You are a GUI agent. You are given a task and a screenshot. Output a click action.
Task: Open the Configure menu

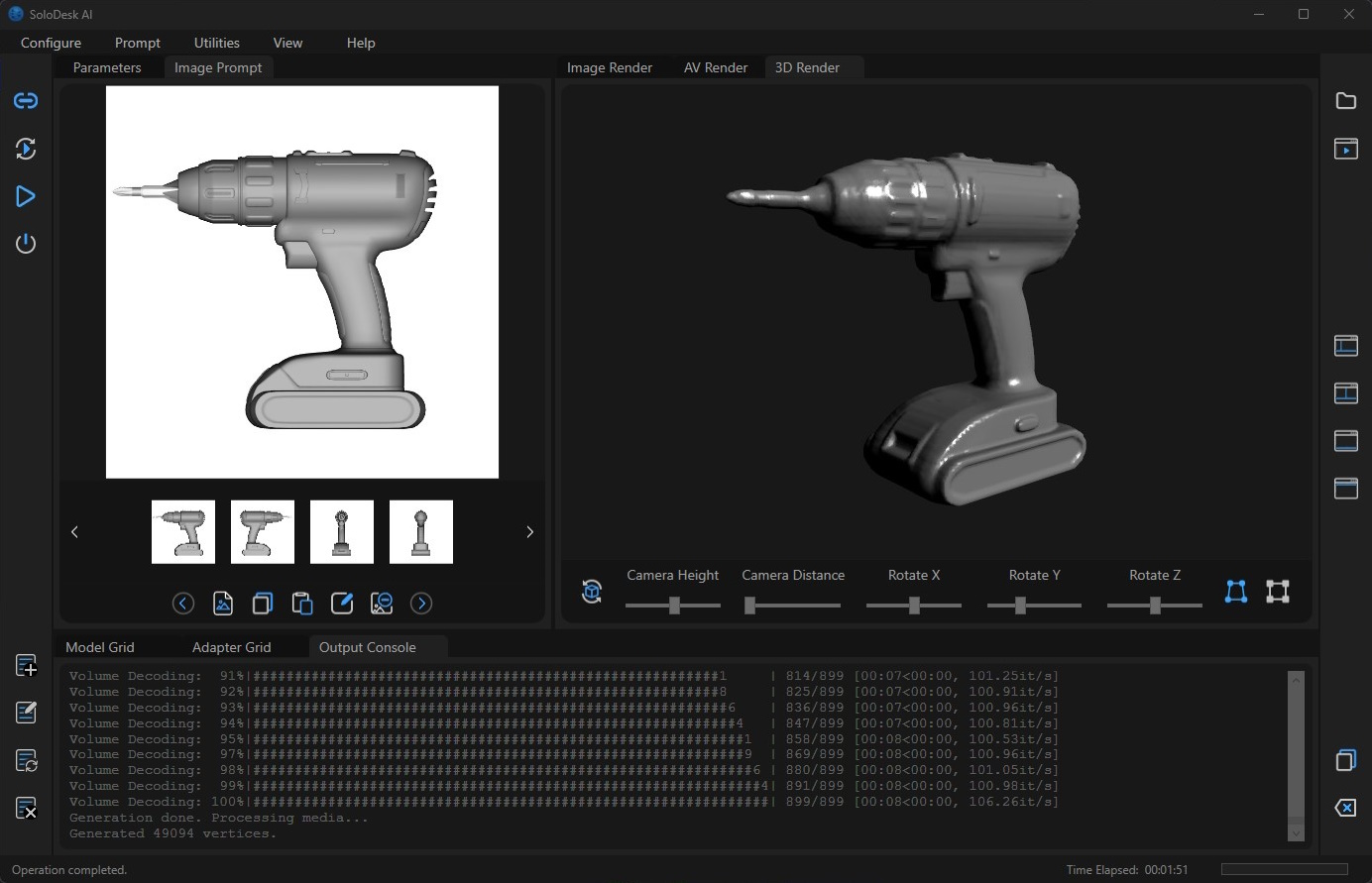pyautogui.click(x=51, y=43)
